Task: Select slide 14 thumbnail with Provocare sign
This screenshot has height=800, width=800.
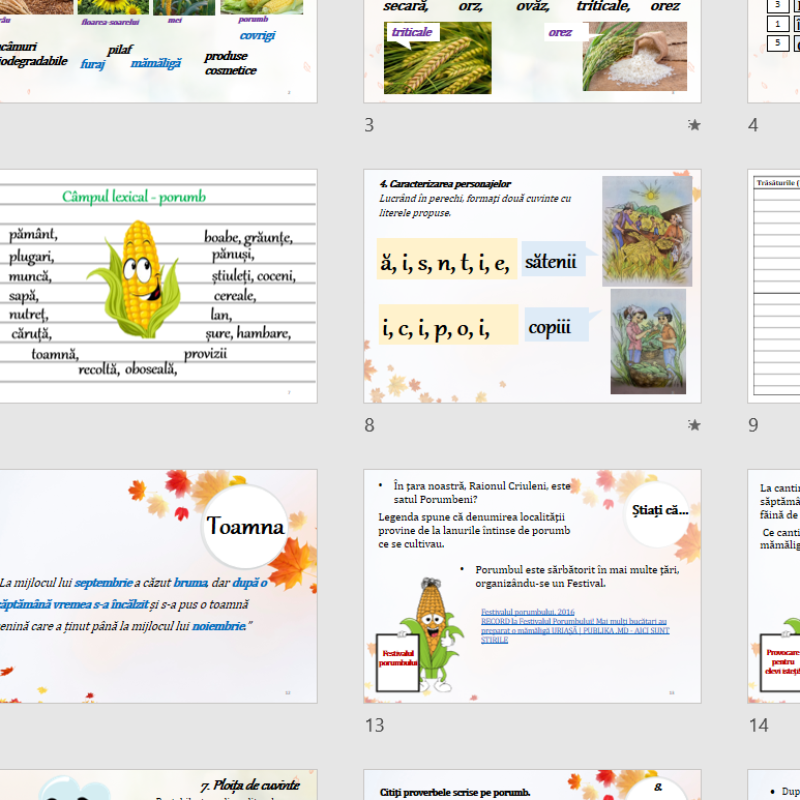Action: point(775,586)
